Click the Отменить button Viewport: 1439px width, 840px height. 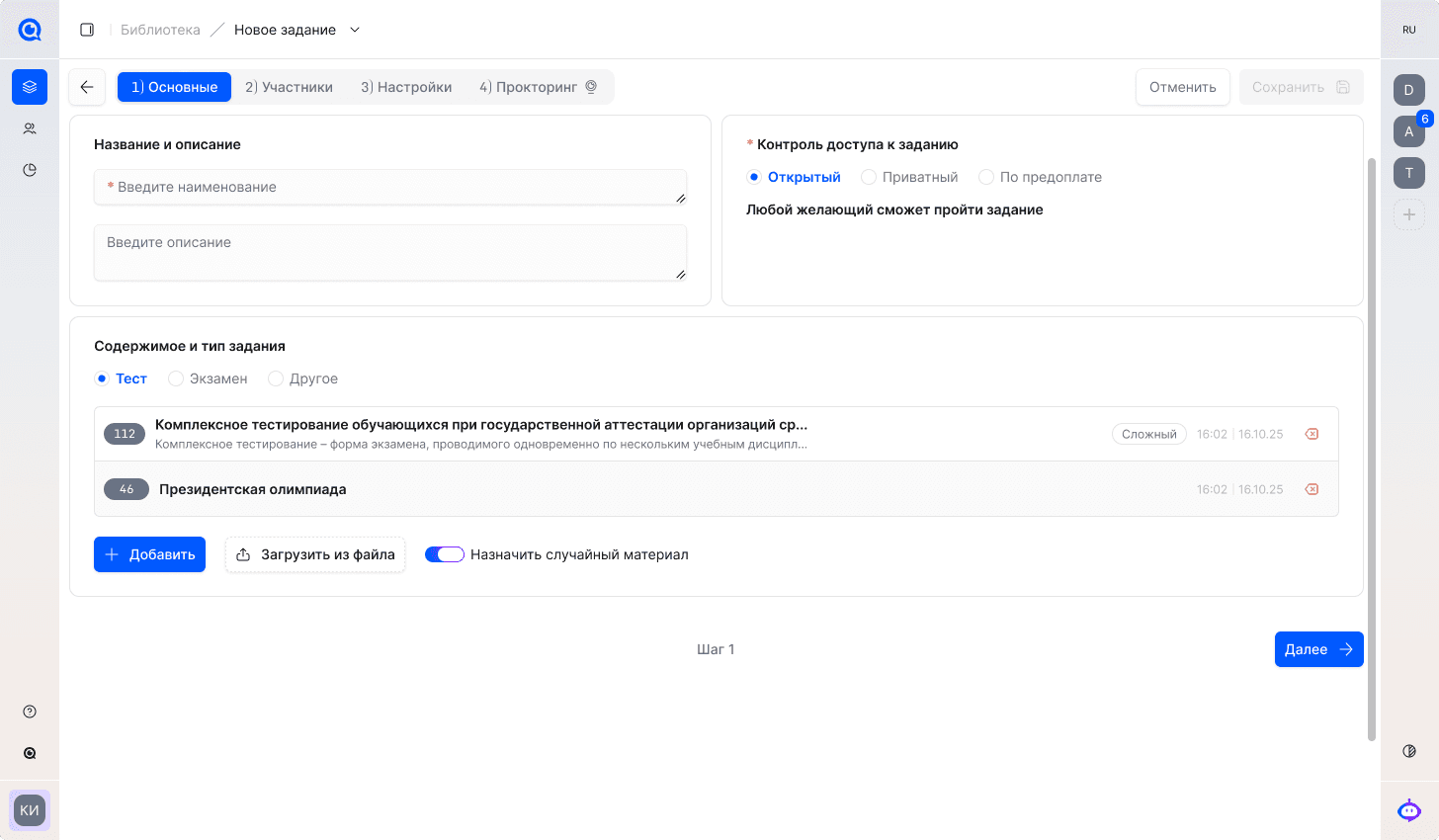pos(1182,87)
